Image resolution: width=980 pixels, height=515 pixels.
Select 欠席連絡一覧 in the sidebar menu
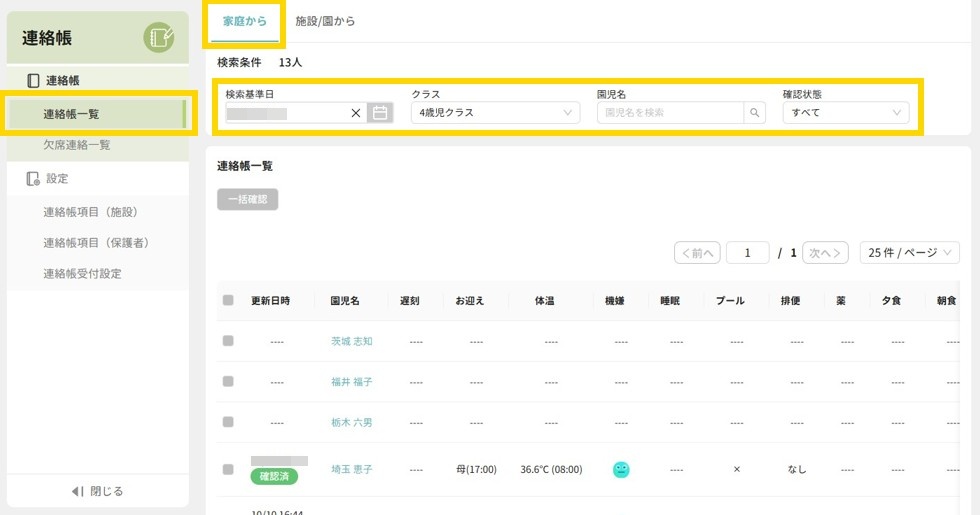point(77,145)
